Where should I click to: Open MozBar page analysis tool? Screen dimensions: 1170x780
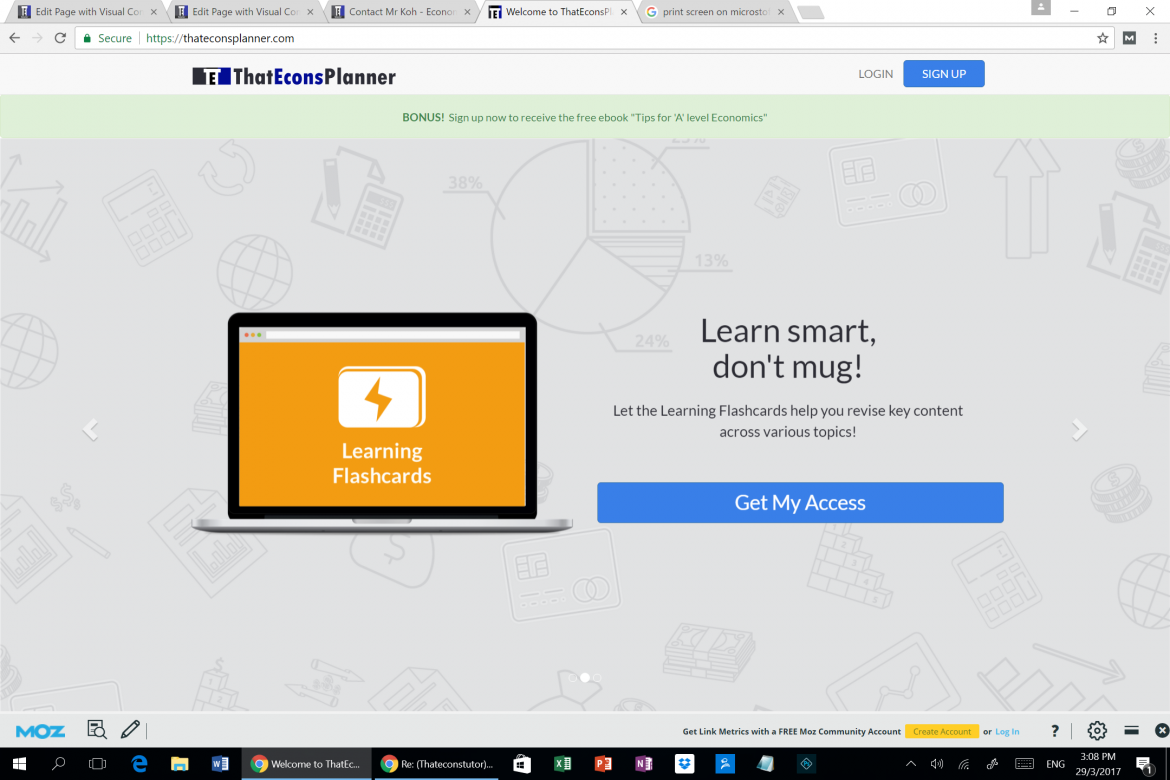pos(96,730)
